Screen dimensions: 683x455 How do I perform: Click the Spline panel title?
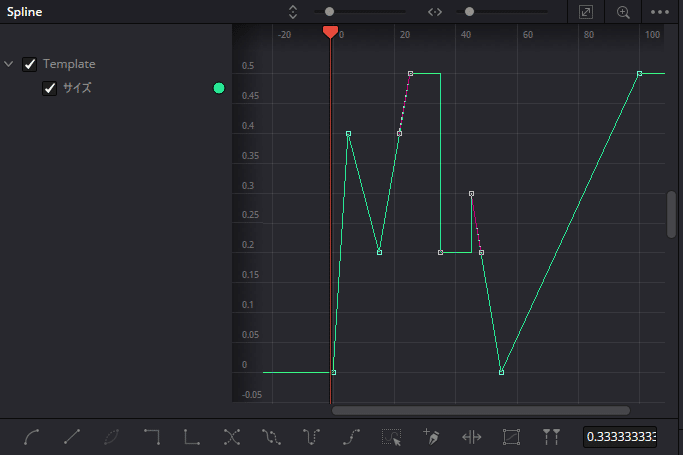24,12
